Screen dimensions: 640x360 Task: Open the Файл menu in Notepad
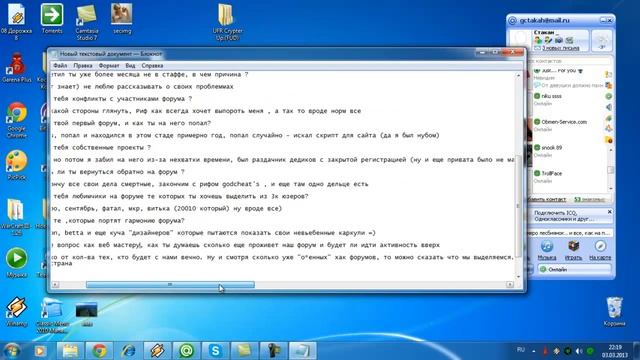60,65
